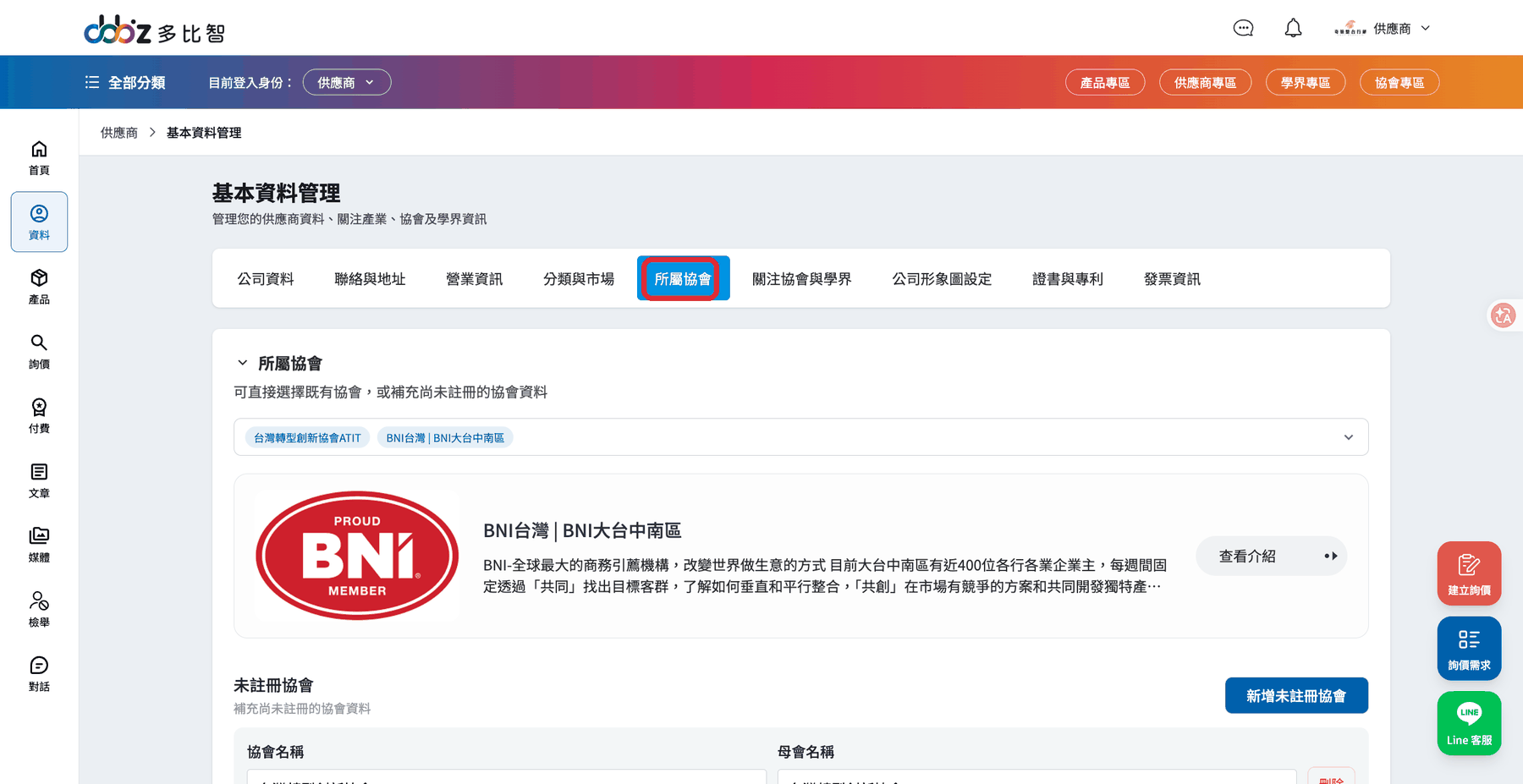This screenshot has height=784, width=1523.
Task: Switch to 證書與專利 tab
Action: pos(1068,278)
